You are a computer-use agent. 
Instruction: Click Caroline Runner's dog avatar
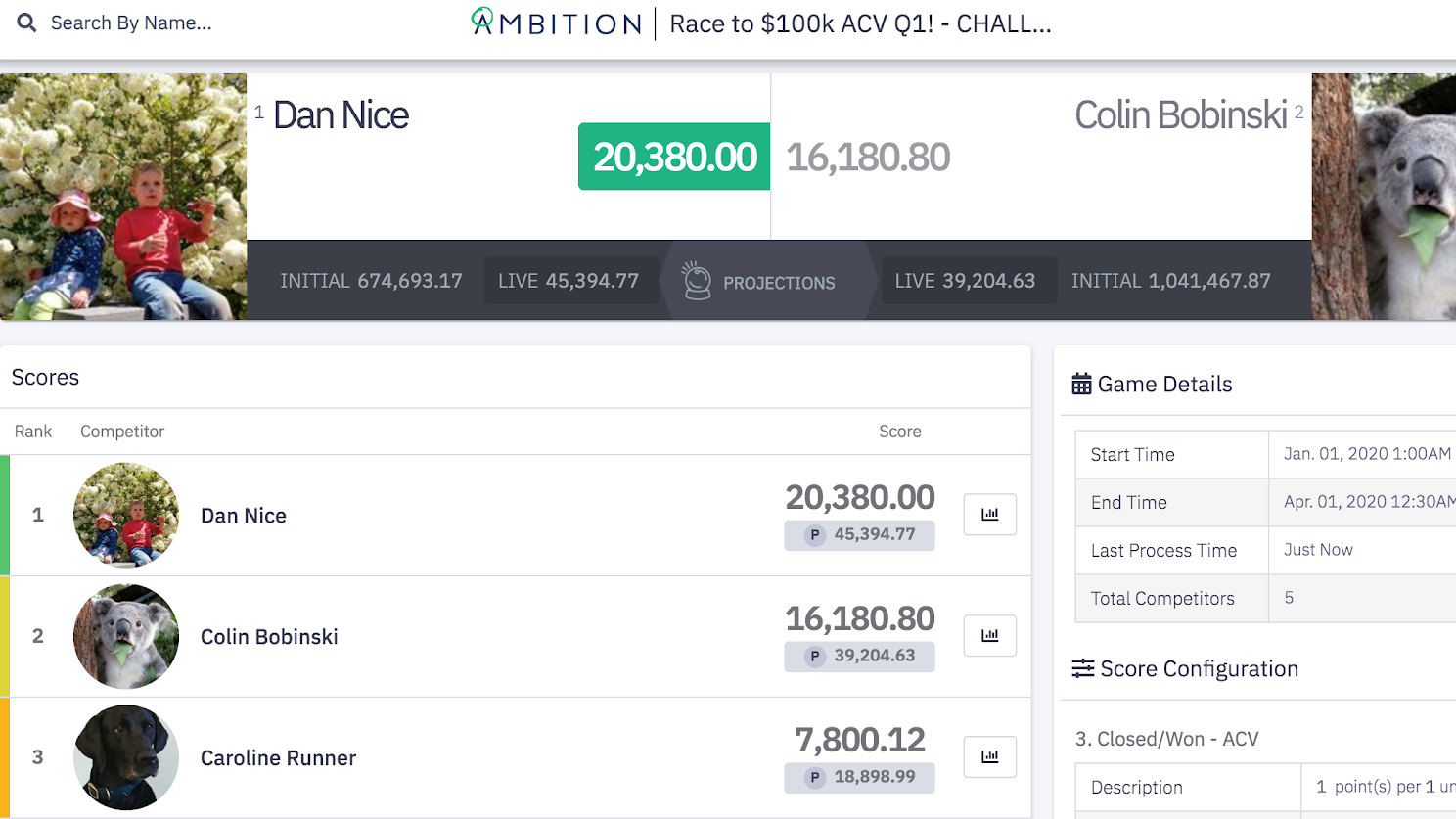coord(126,757)
